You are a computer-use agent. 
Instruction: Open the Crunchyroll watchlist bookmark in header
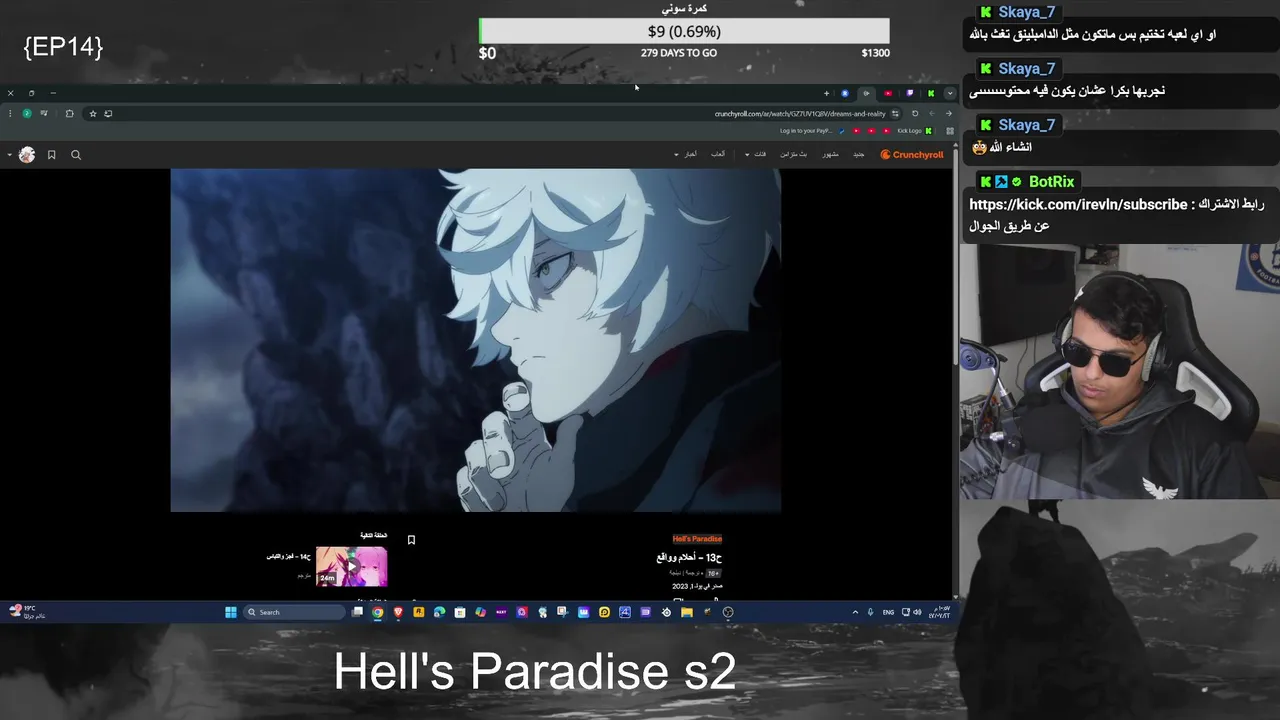(51, 155)
